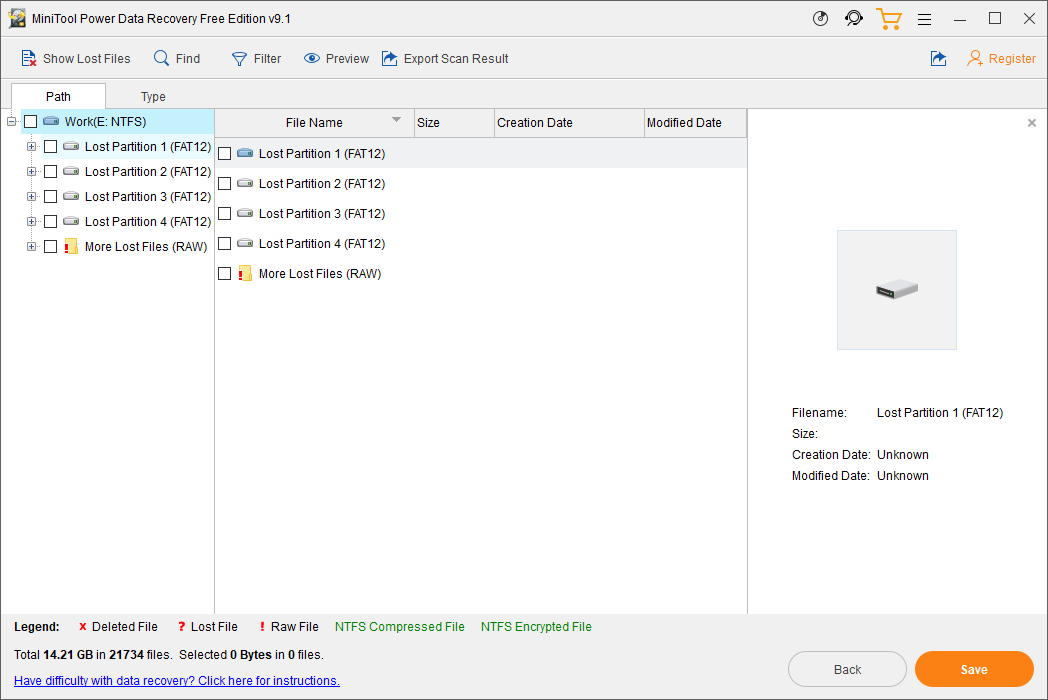Click More Lost Files folder icon in file list
Image resolution: width=1048 pixels, height=700 pixels.
pyautogui.click(x=245, y=273)
